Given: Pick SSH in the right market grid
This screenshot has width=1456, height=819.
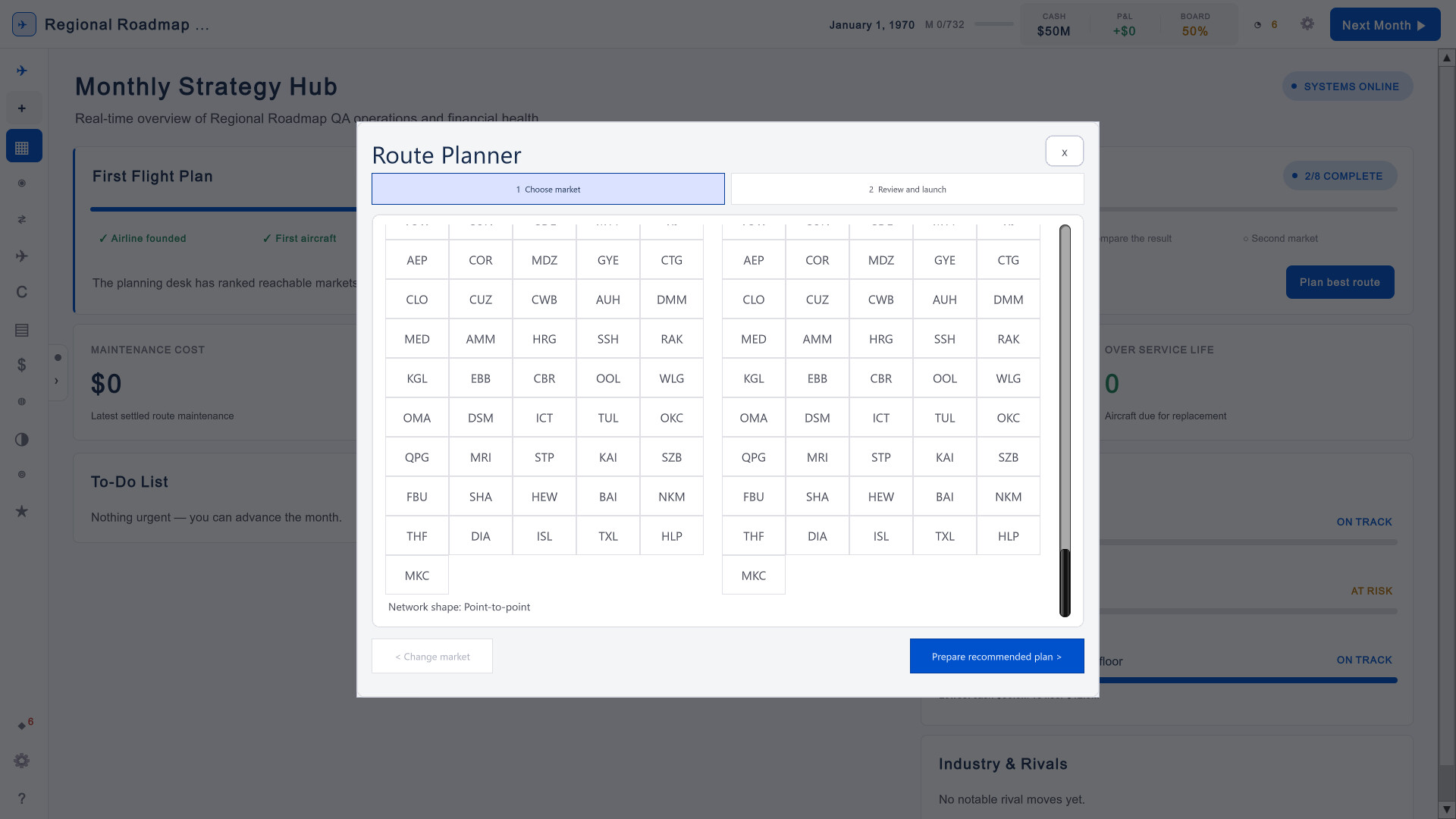Looking at the screenshot, I should (945, 339).
